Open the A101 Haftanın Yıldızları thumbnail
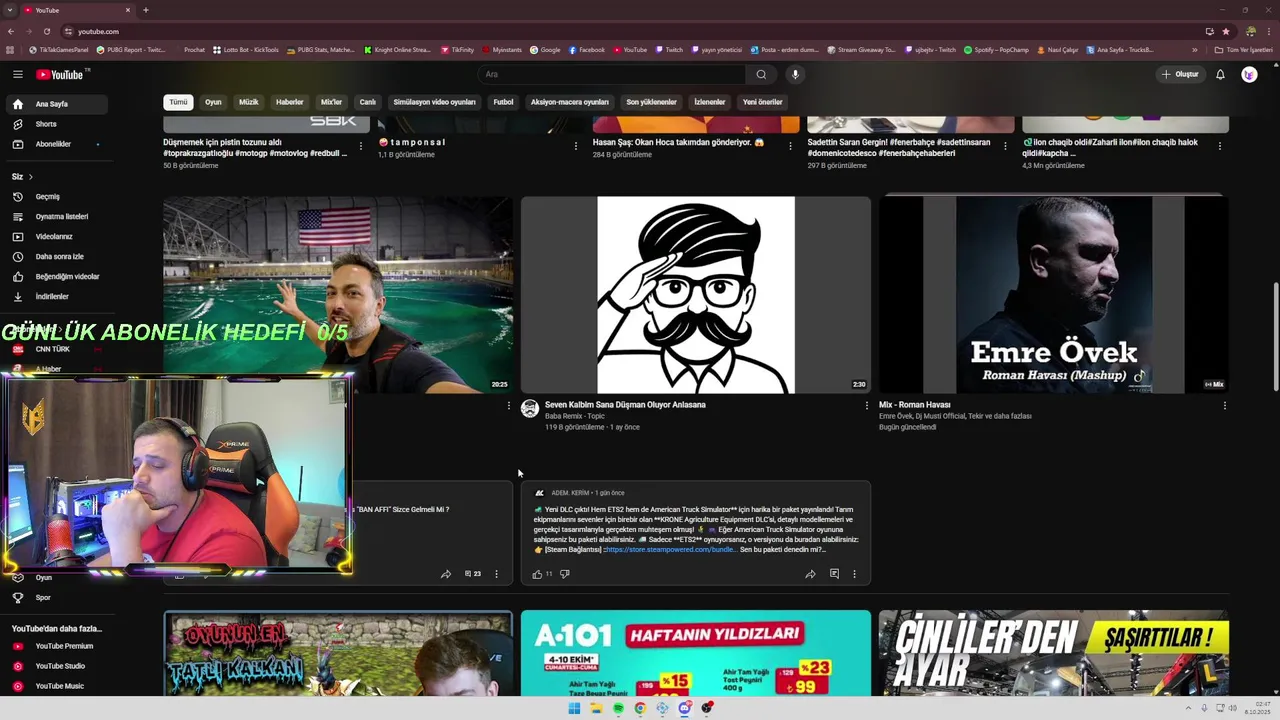Viewport: 1280px width, 720px height. pyautogui.click(x=696, y=653)
